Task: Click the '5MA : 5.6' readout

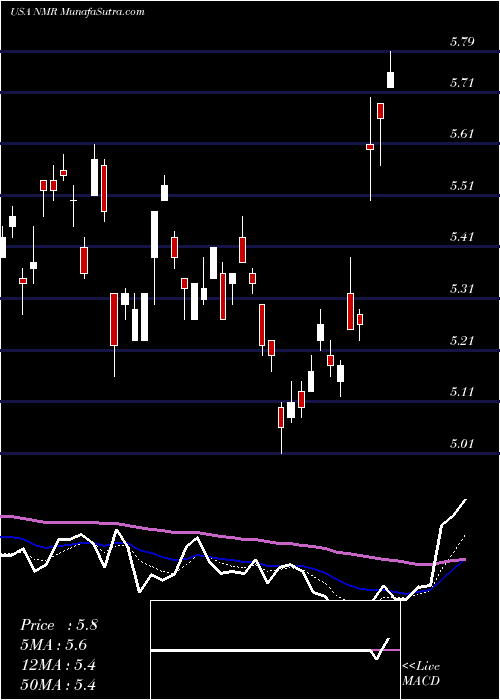Action: [54, 645]
